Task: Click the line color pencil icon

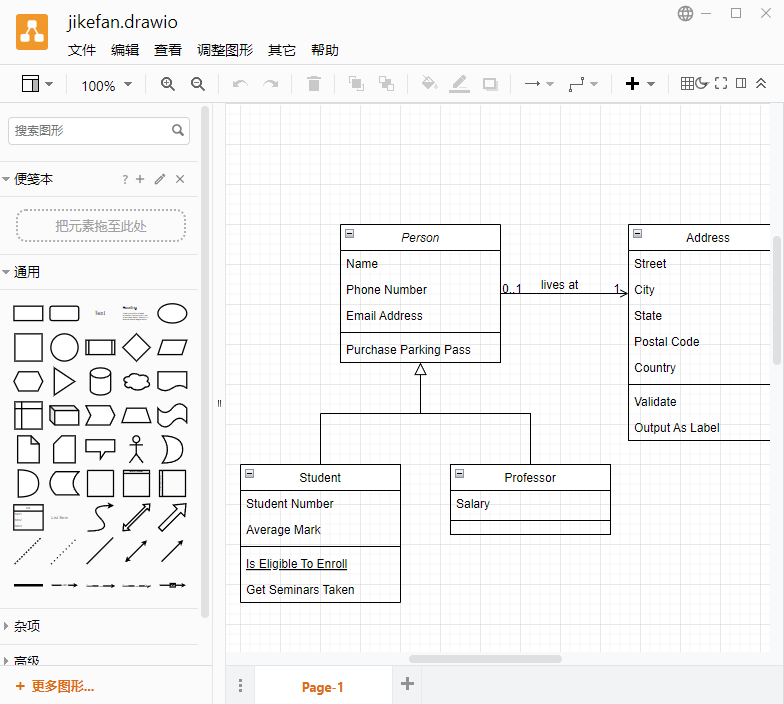Action: [x=459, y=84]
